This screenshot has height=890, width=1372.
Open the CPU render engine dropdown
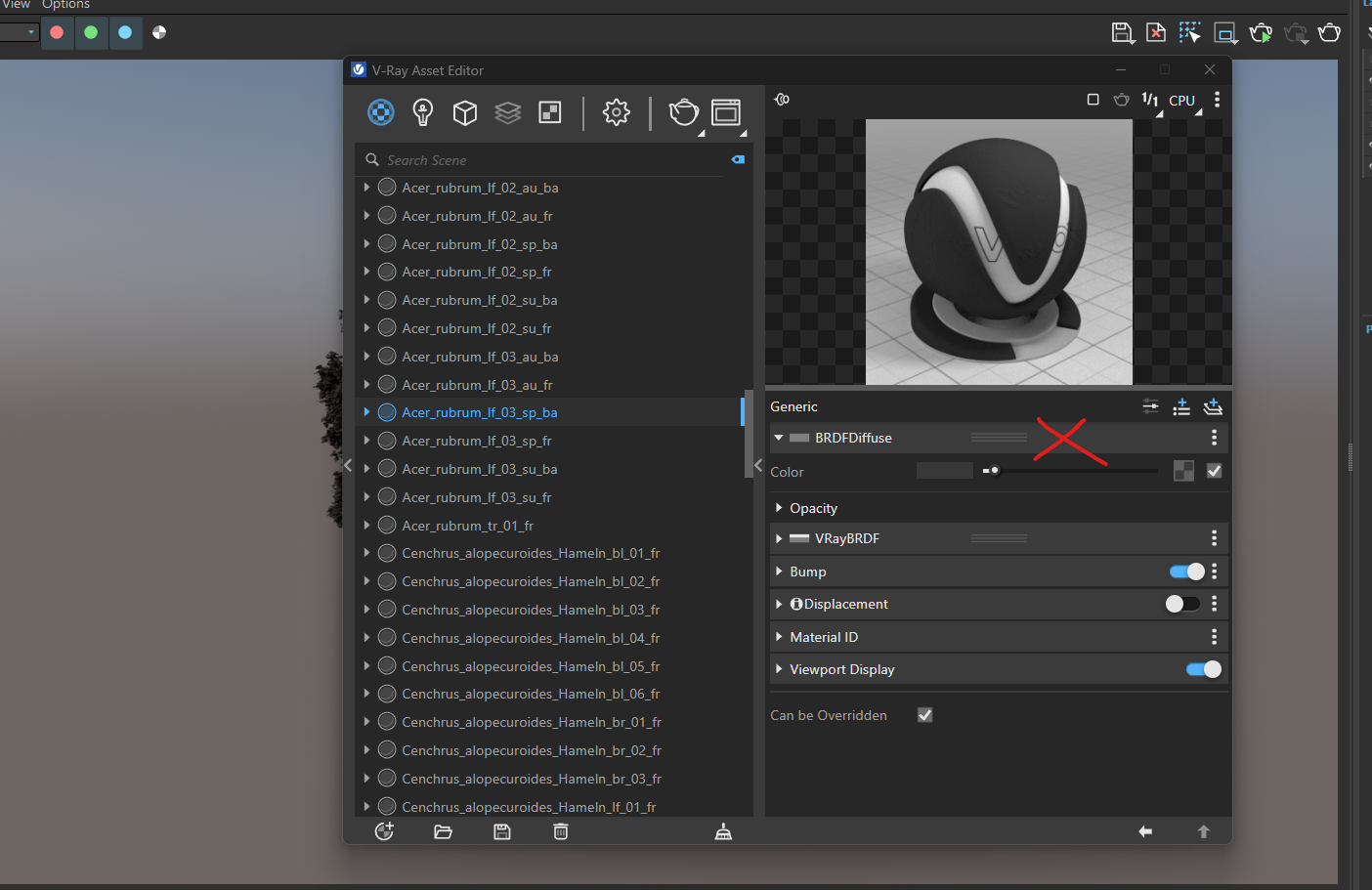point(1184,102)
